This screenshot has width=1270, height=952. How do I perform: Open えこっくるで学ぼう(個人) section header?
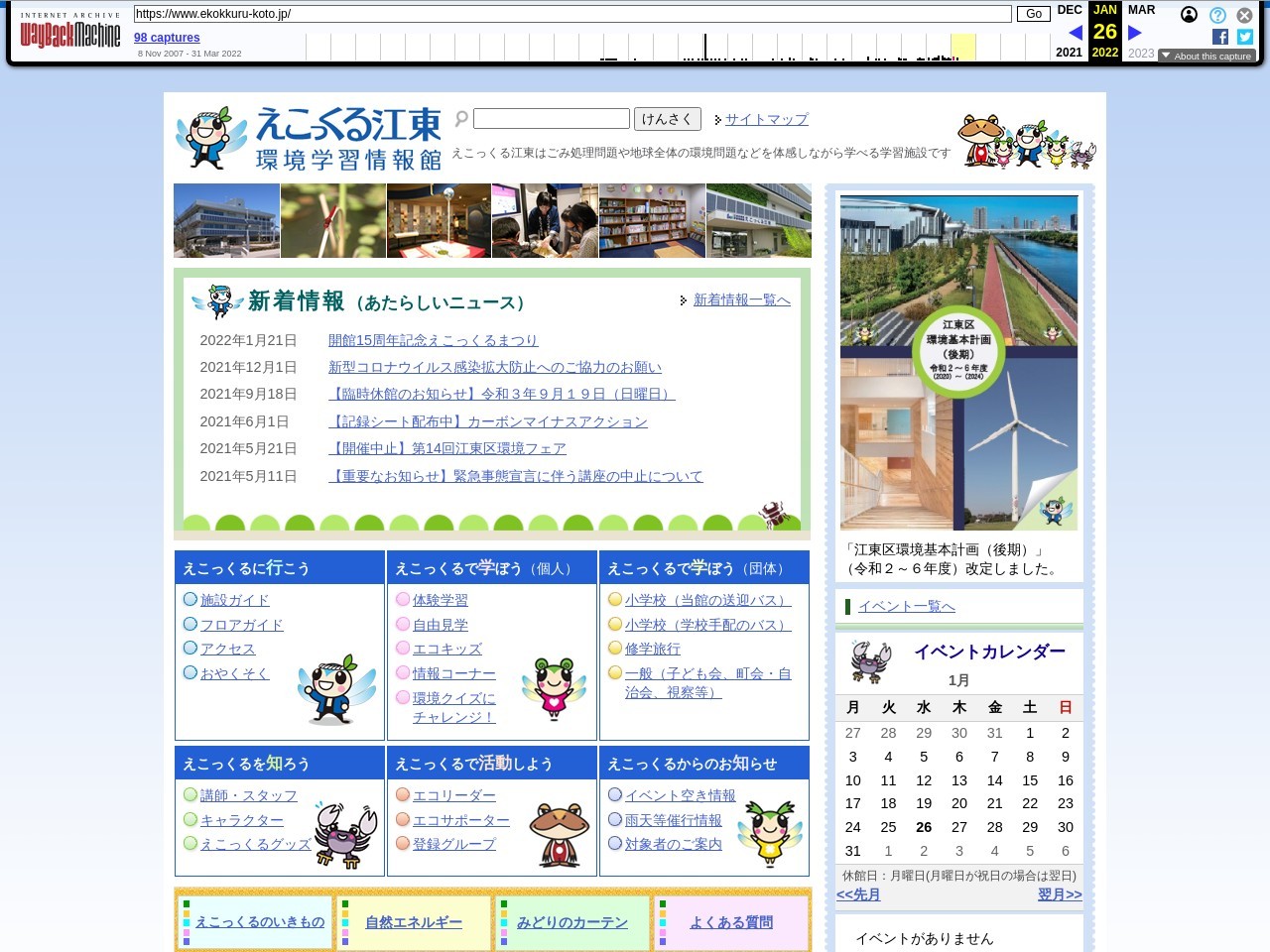tap(492, 567)
